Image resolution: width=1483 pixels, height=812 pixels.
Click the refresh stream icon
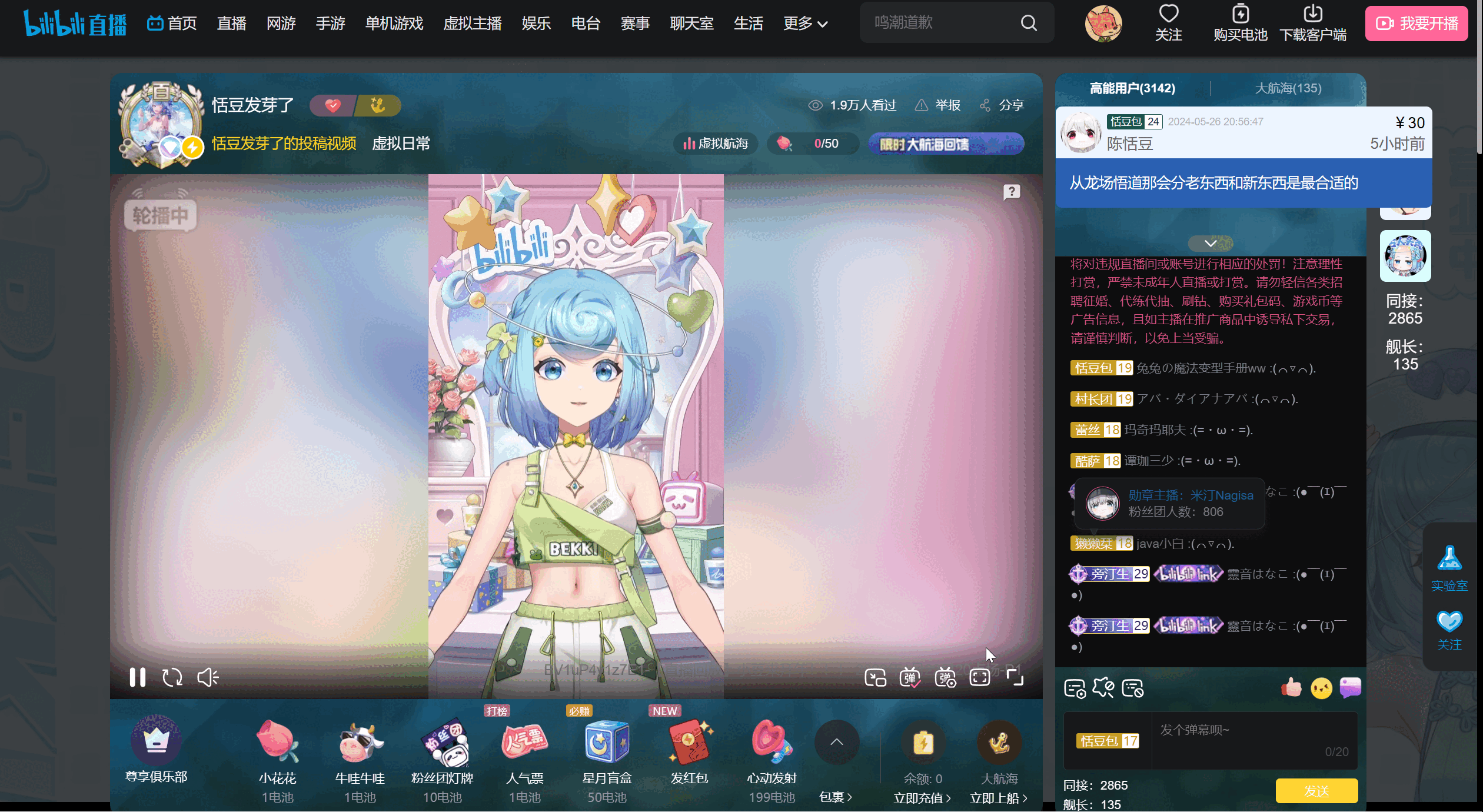[x=172, y=677]
